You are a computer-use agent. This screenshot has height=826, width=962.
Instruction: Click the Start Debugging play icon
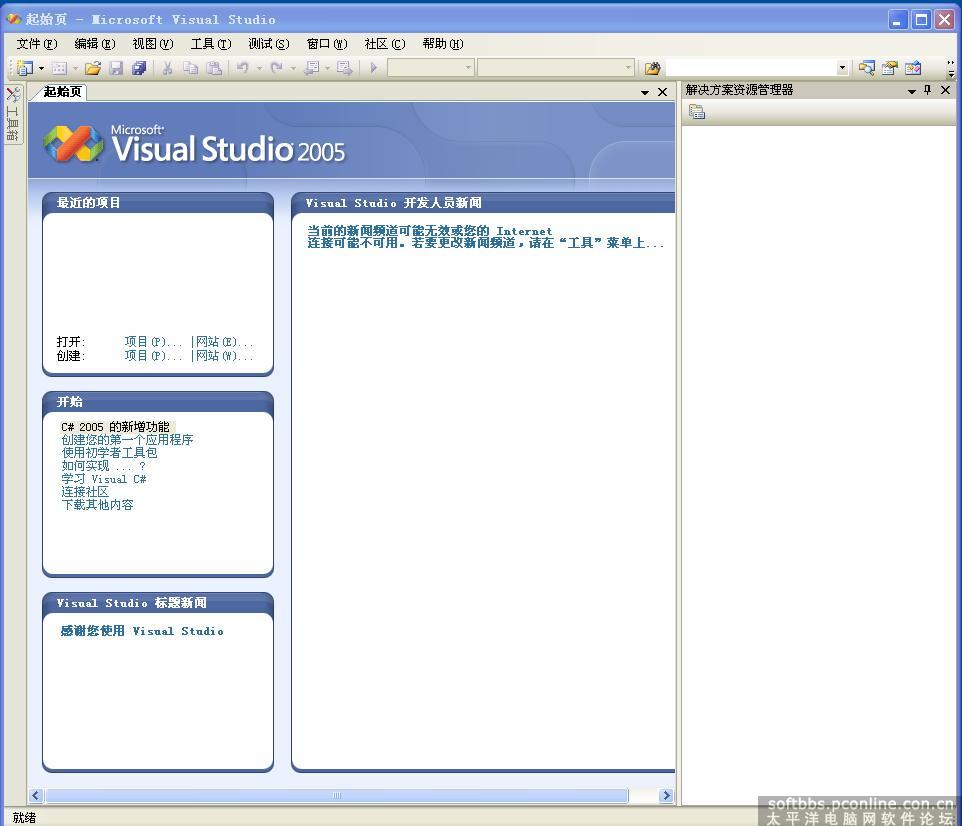click(374, 68)
